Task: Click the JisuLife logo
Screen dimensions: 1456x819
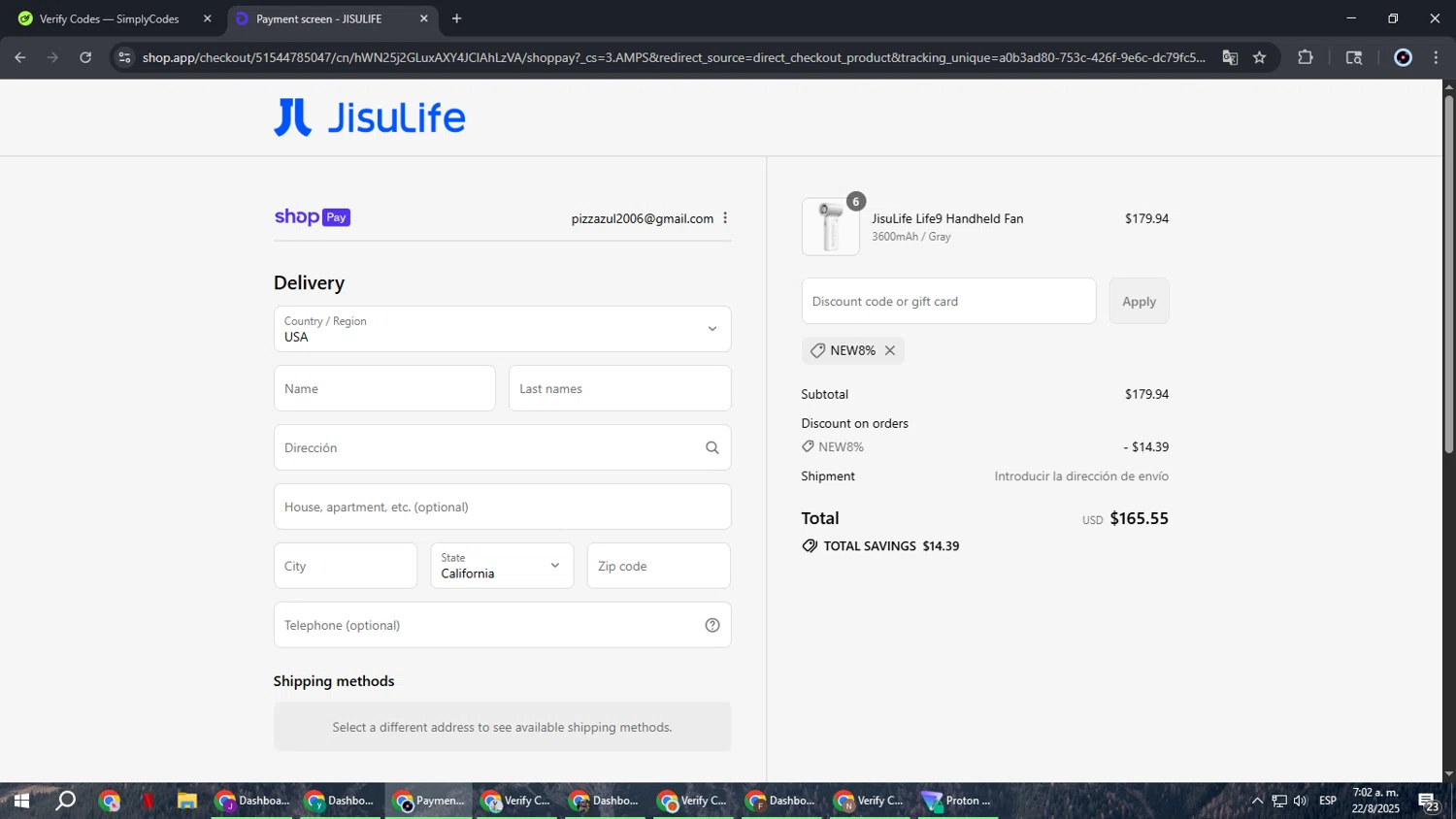Action: tap(370, 117)
